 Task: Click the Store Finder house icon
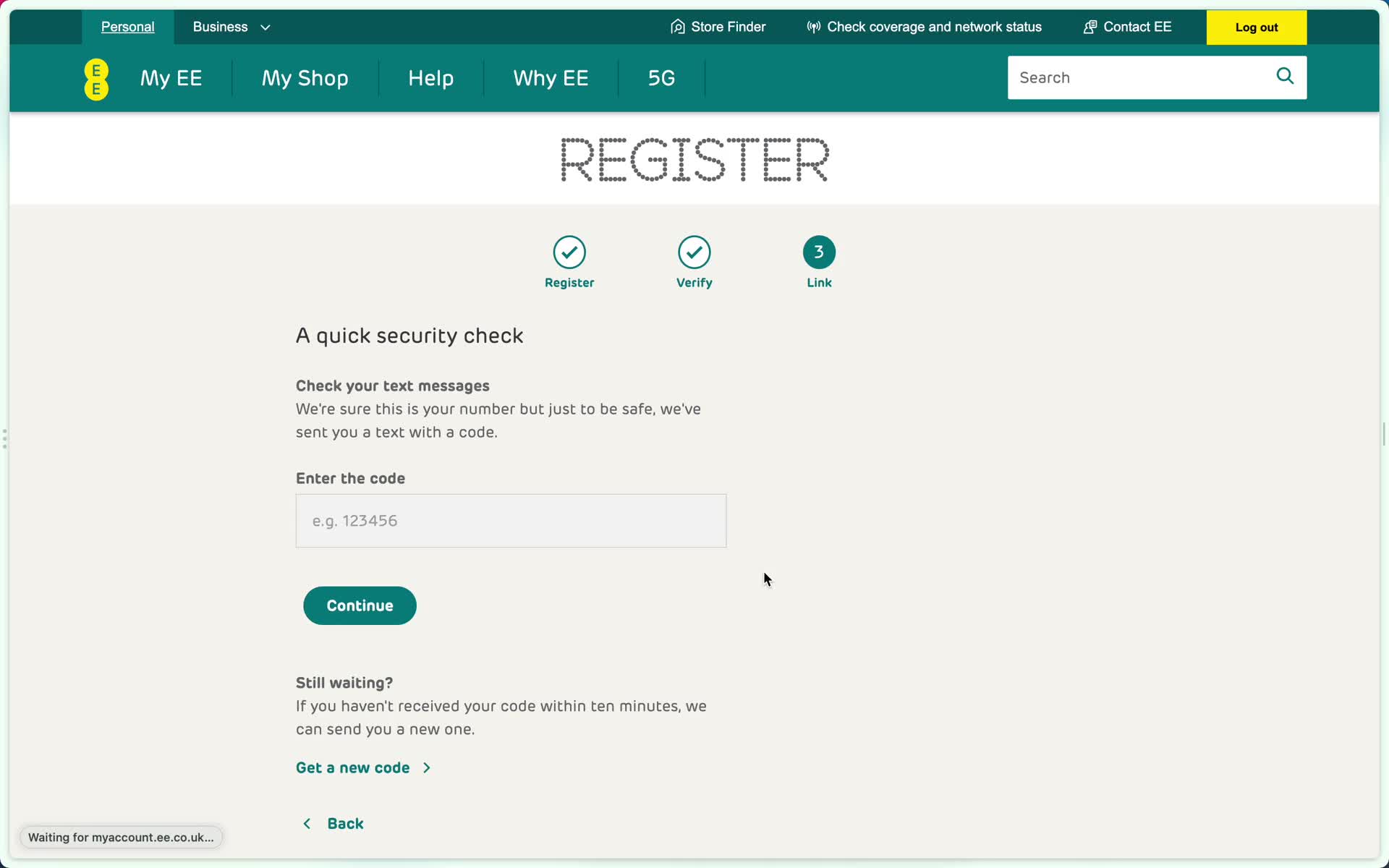pos(677,27)
